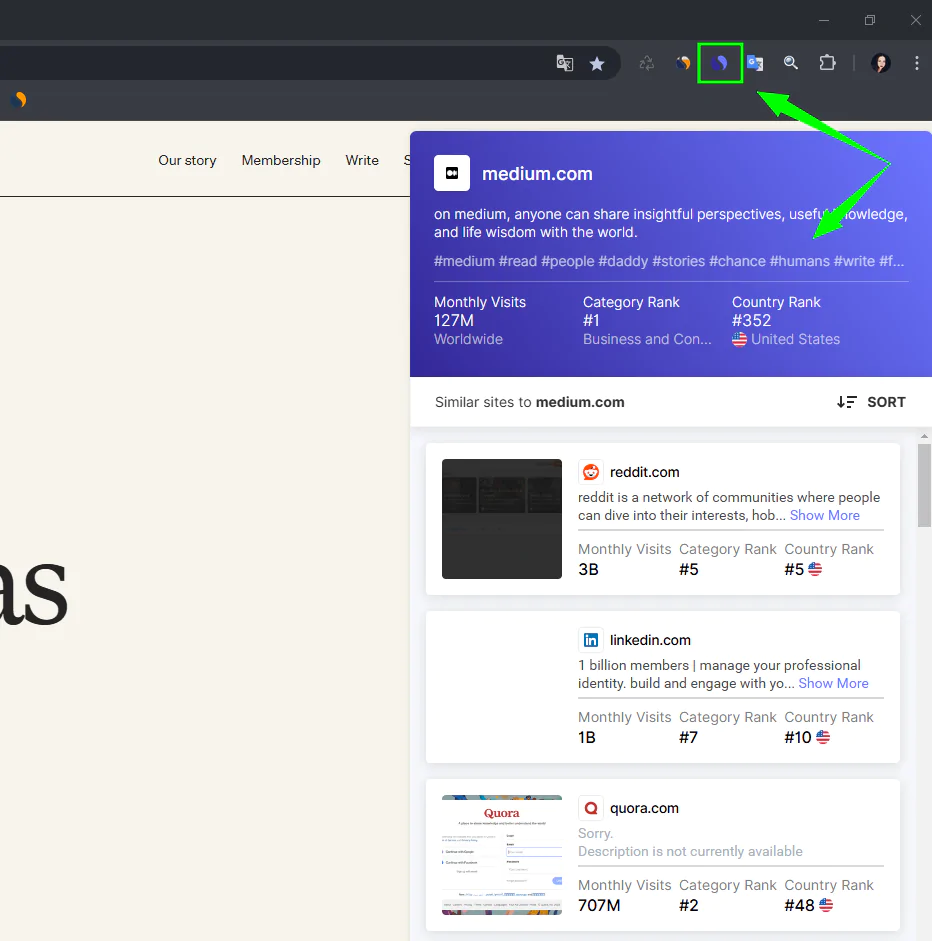Click "Description is not currently available" text
This screenshot has height=941, width=932.
tap(690, 852)
